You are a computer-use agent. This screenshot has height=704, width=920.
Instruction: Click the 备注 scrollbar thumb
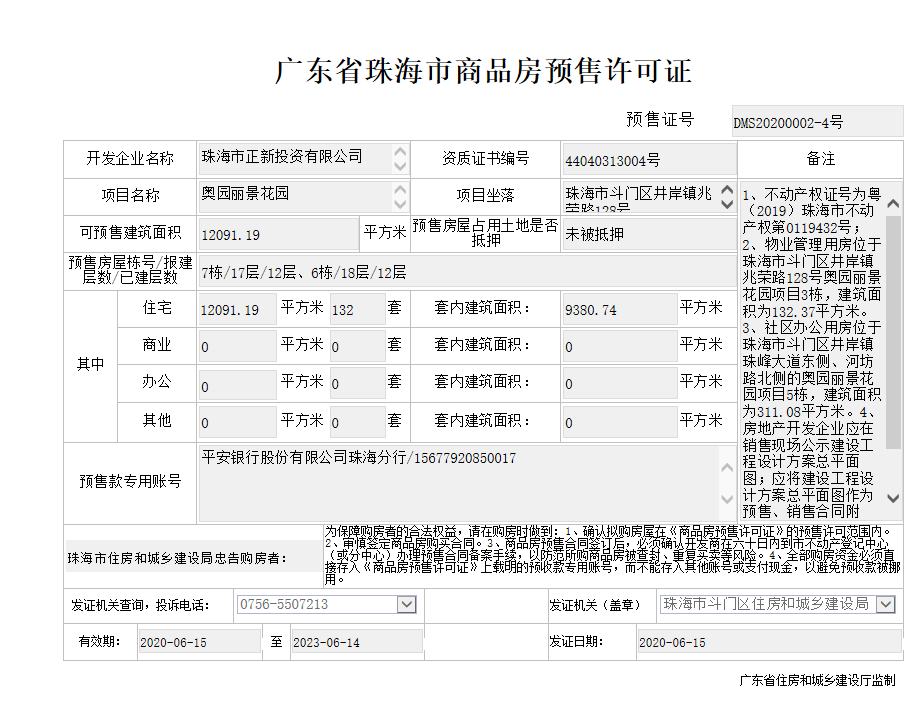click(x=893, y=330)
